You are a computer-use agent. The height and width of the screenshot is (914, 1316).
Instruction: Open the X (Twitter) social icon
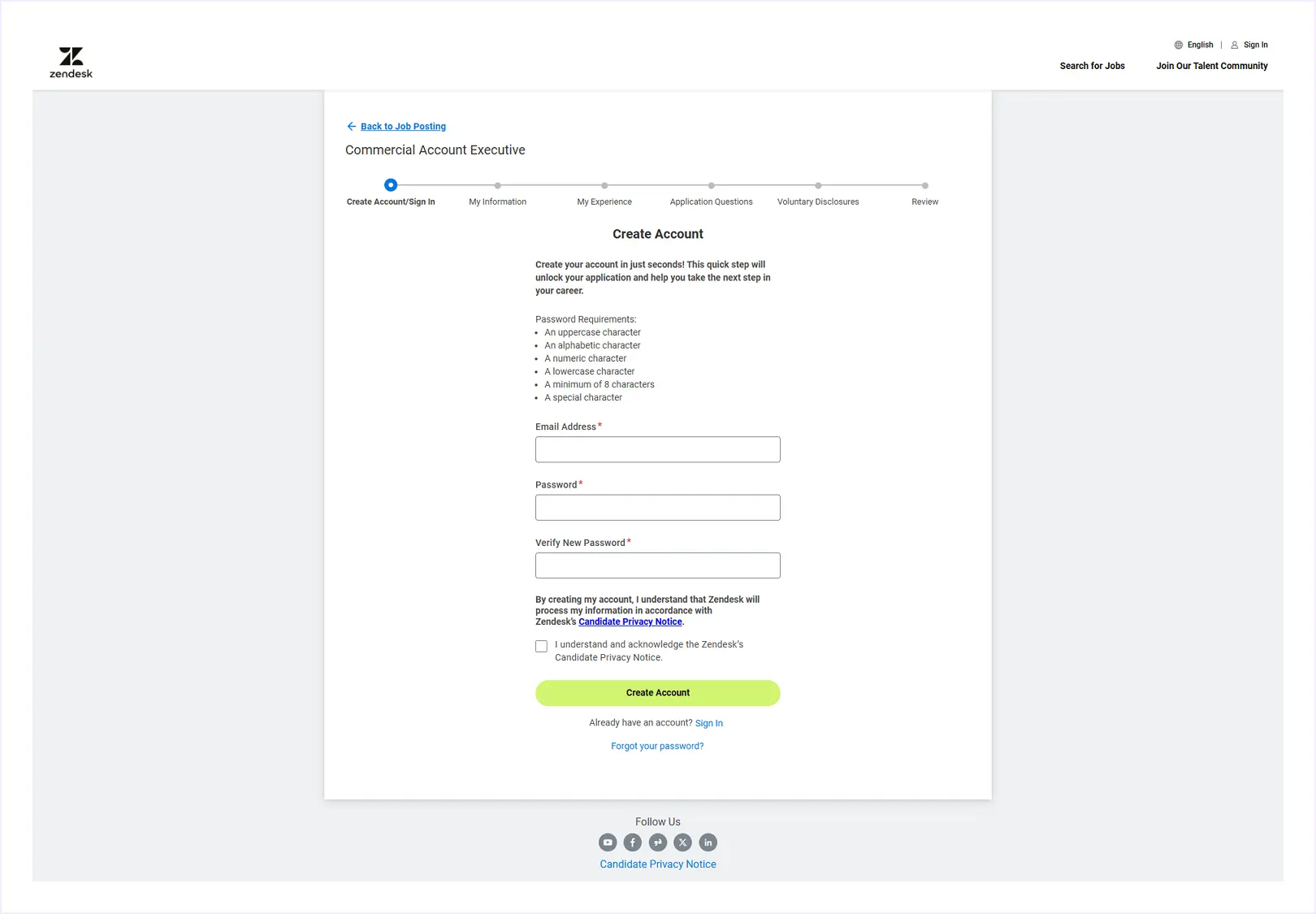682,843
